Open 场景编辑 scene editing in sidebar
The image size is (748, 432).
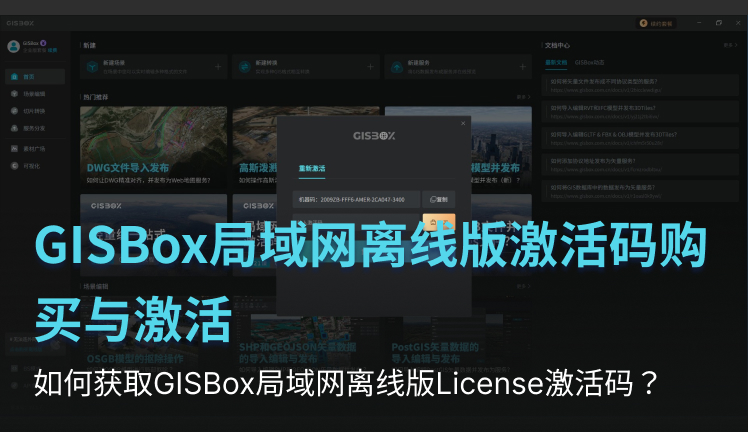tap(30, 94)
